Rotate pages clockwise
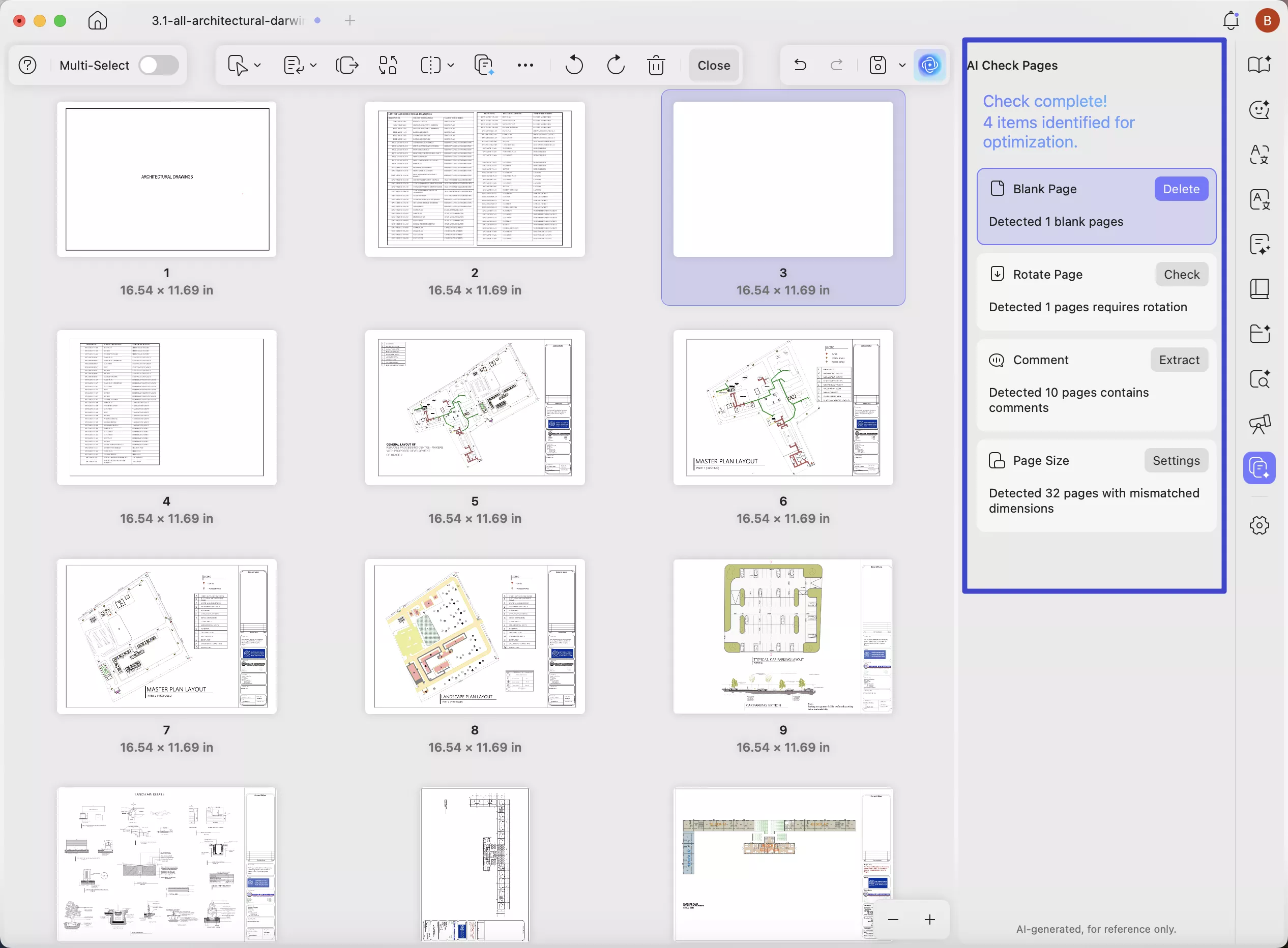 (x=616, y=66)
